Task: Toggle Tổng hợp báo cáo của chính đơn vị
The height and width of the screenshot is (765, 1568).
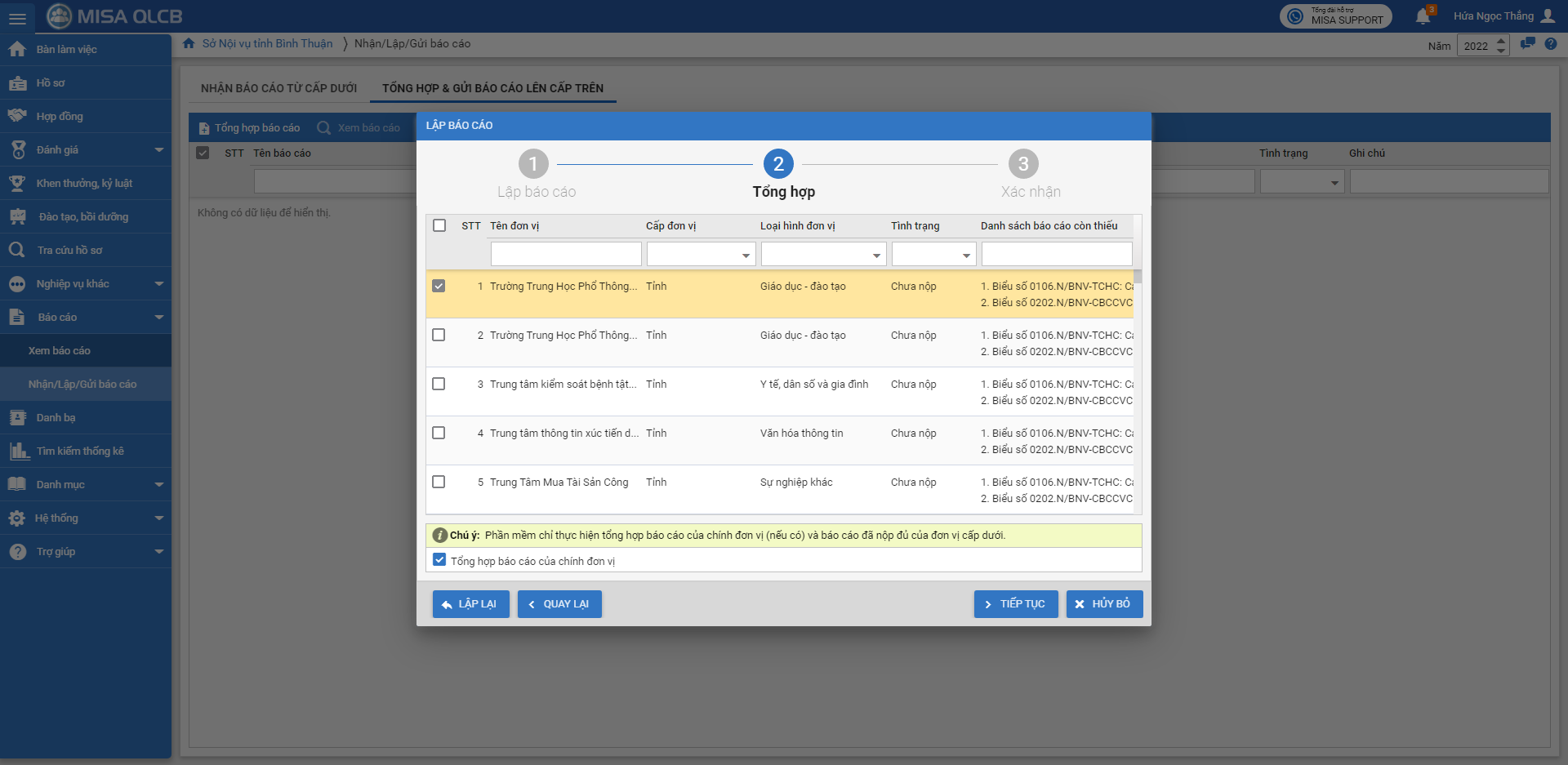Action: [439, 560]
